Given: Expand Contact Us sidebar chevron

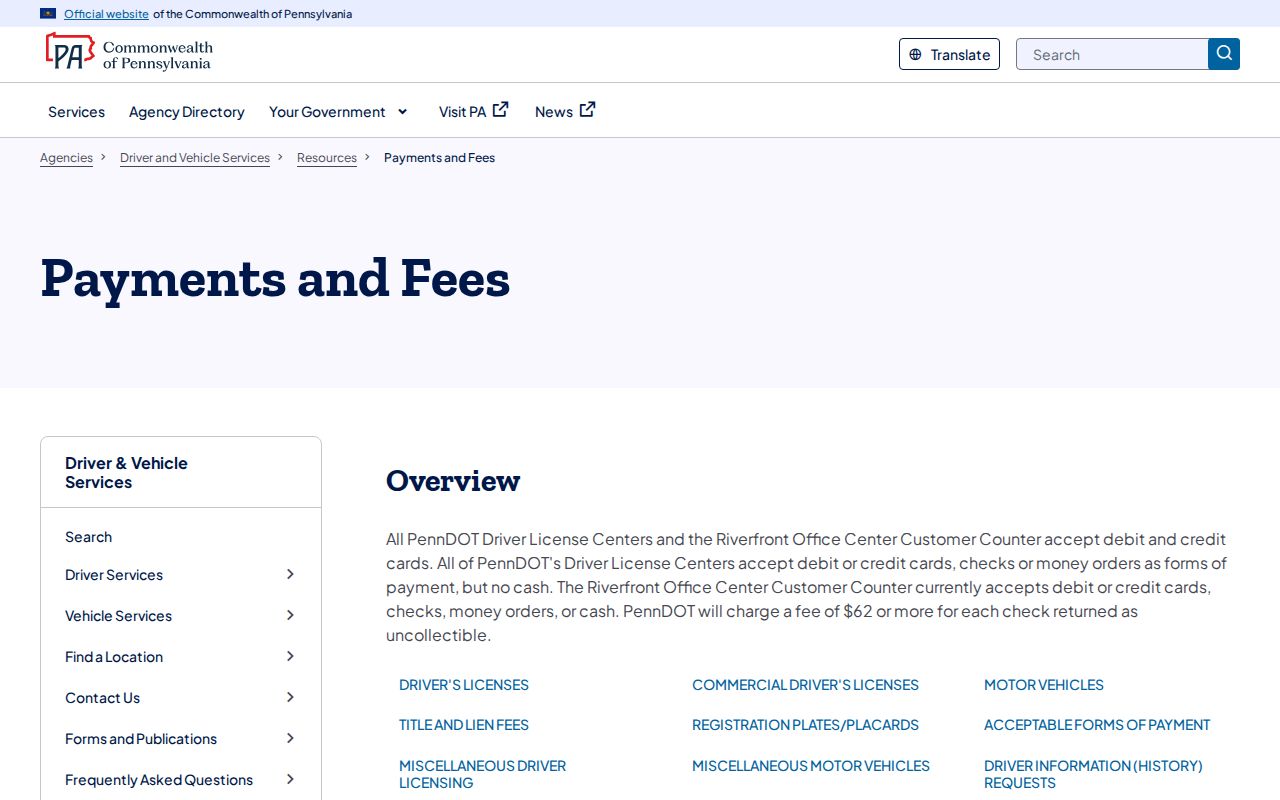Looking at the screenshot, I should click(x=290, y=697).
